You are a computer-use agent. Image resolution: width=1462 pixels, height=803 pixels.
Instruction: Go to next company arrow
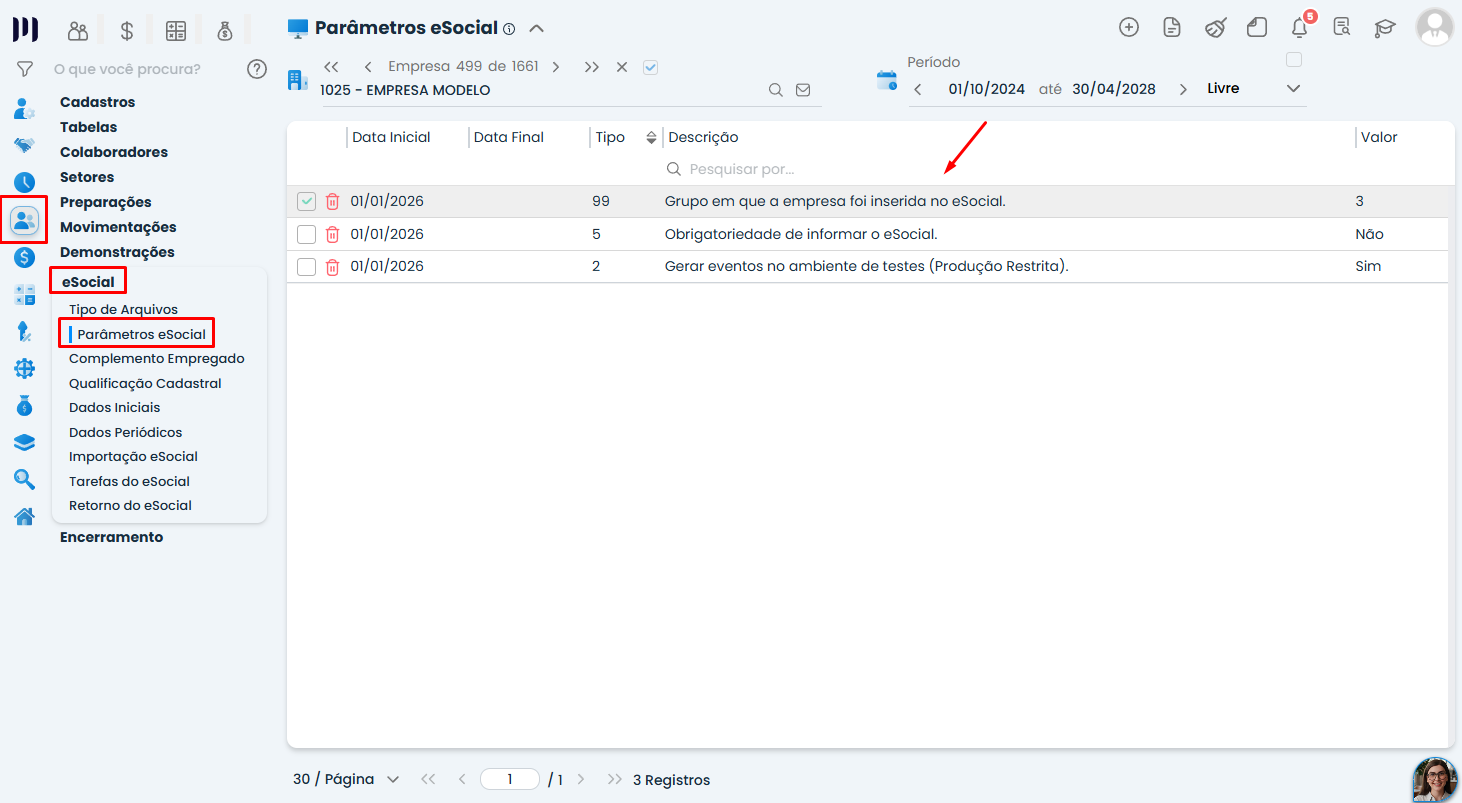pos(556,67)
